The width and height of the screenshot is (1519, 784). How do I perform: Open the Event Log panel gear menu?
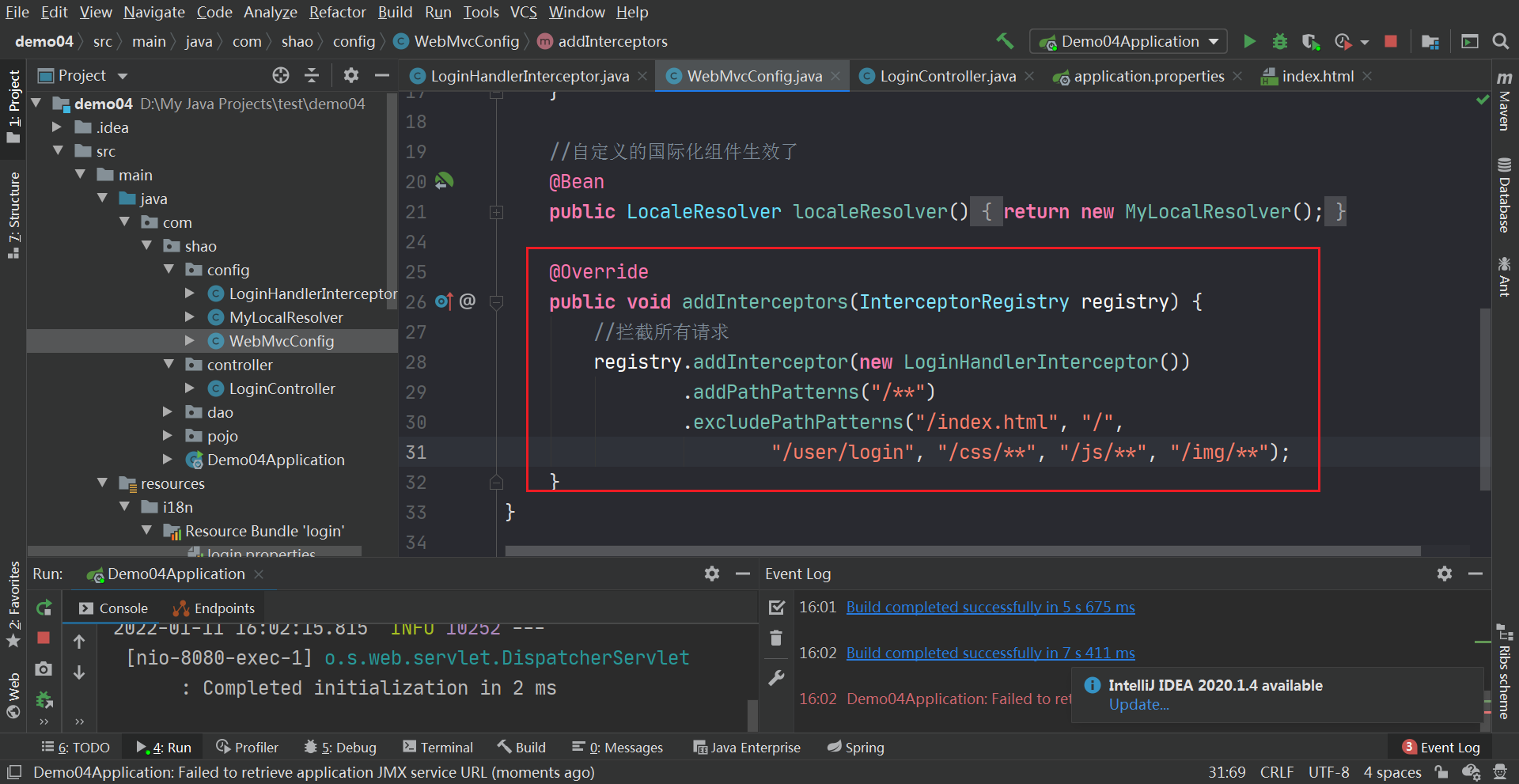click(1445, 574)
